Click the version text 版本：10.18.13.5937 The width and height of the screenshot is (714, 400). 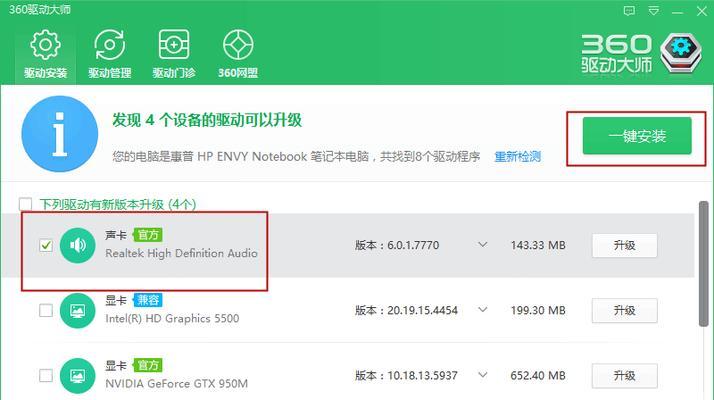click(406, 376)
